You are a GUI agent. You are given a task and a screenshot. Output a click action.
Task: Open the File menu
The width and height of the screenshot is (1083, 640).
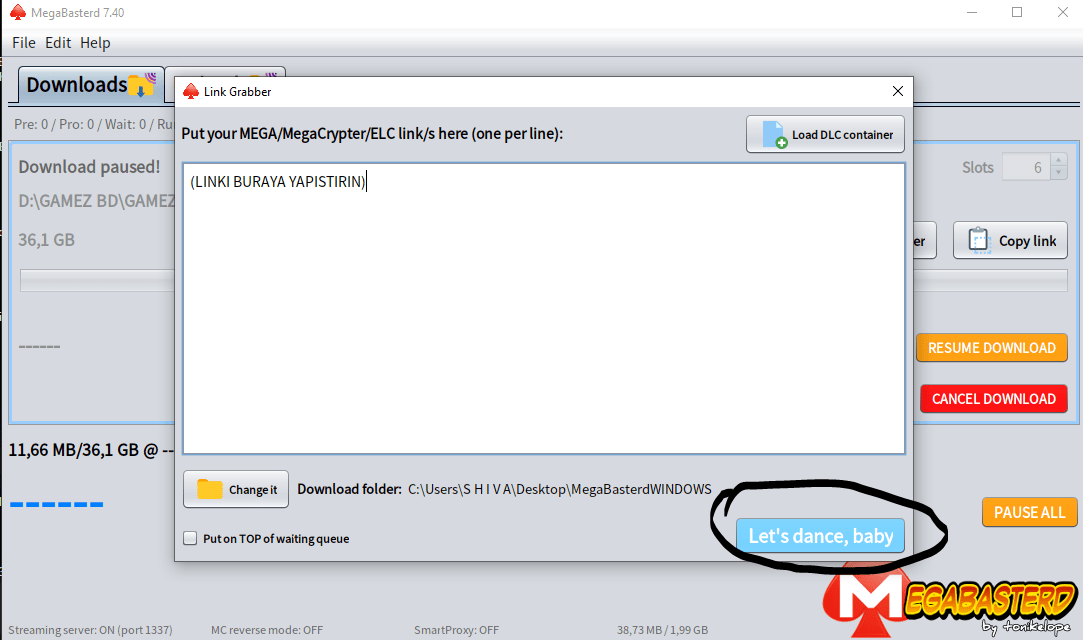(x=23, y=43)
